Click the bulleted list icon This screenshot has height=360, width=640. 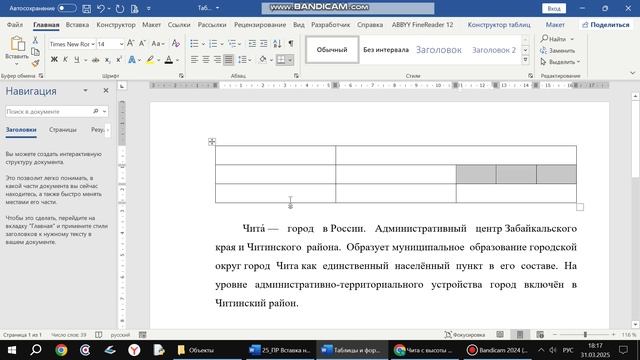point(194,43)
